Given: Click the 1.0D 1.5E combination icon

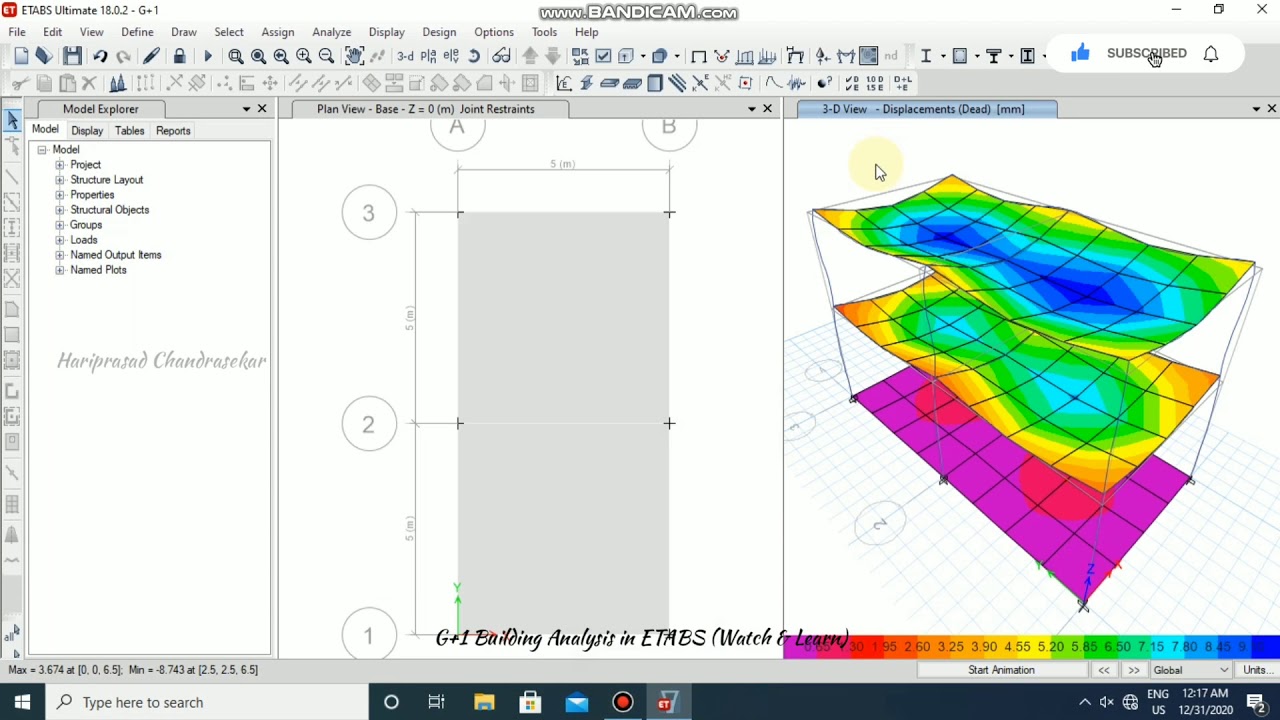Looking at the screenshot, I should 875,83.
